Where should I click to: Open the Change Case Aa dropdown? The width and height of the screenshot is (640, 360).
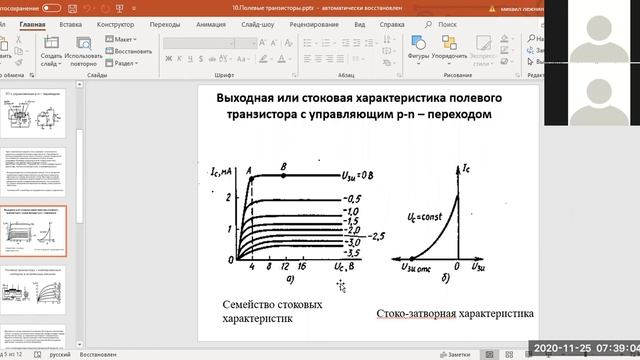(243, 59)
